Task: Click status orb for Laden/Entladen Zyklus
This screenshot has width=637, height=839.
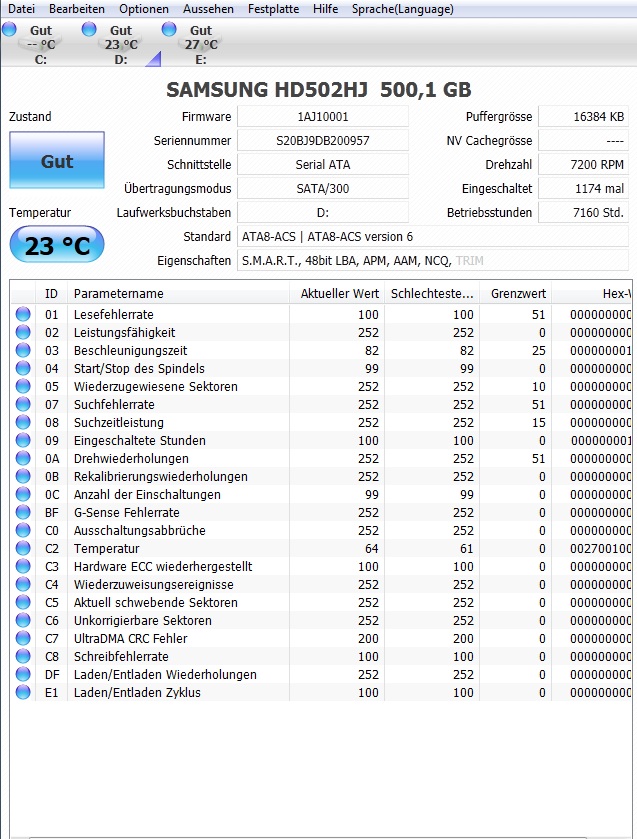Action: [23, 692]
